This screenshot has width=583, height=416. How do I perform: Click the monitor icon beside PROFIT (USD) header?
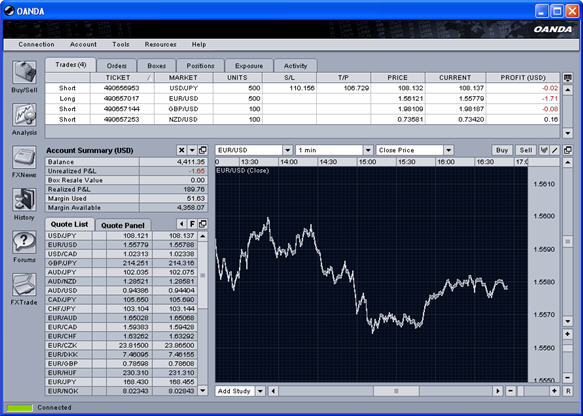click(567, 78)
